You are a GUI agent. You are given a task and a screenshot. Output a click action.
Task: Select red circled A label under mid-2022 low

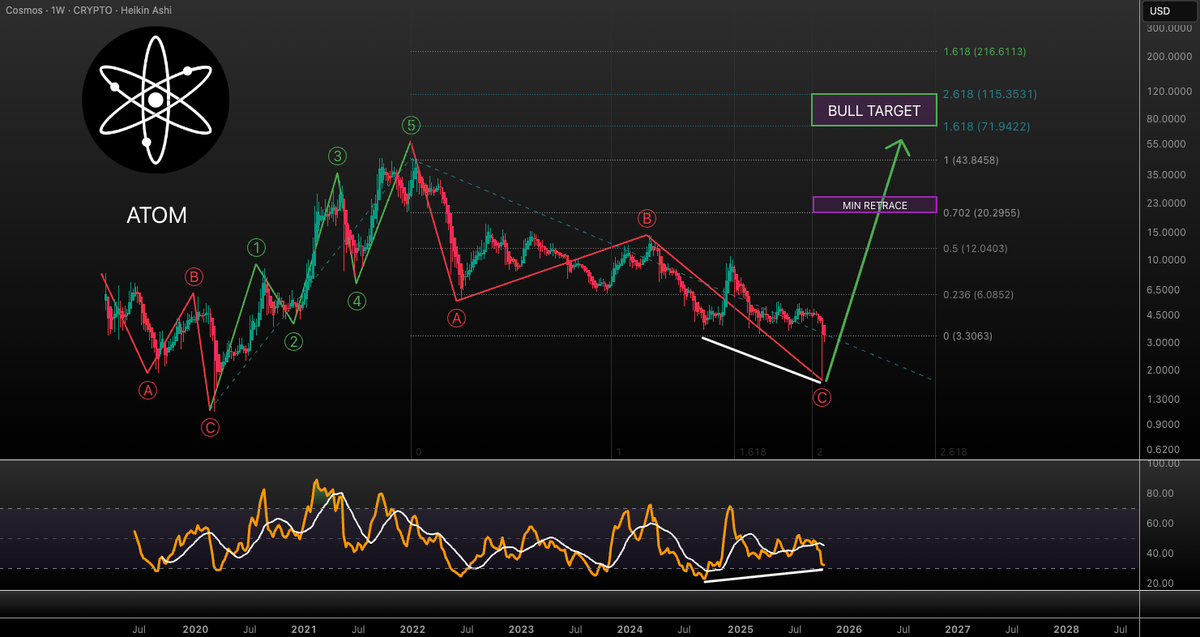point(456,318)
